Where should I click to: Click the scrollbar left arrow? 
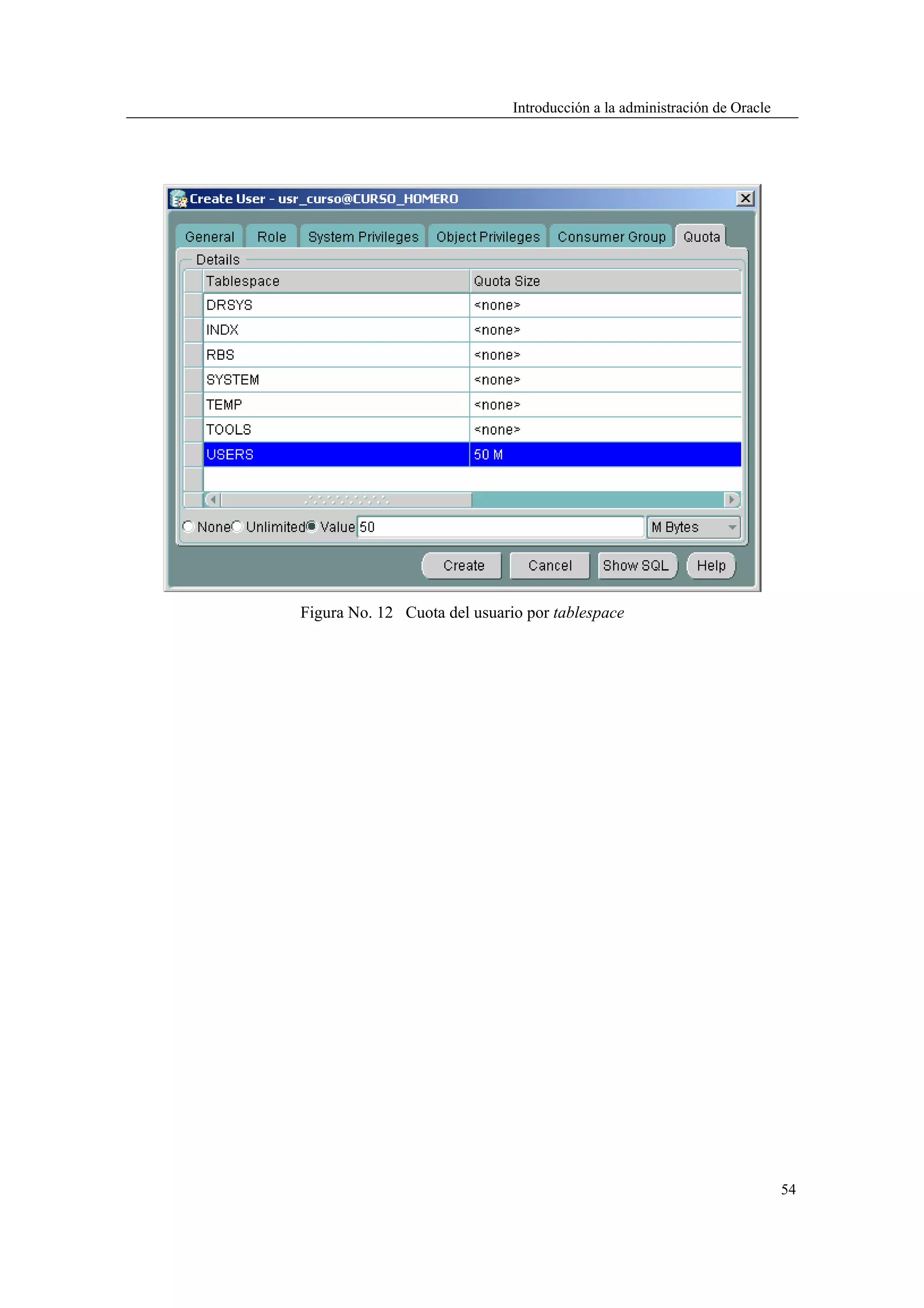pos(213,500)
